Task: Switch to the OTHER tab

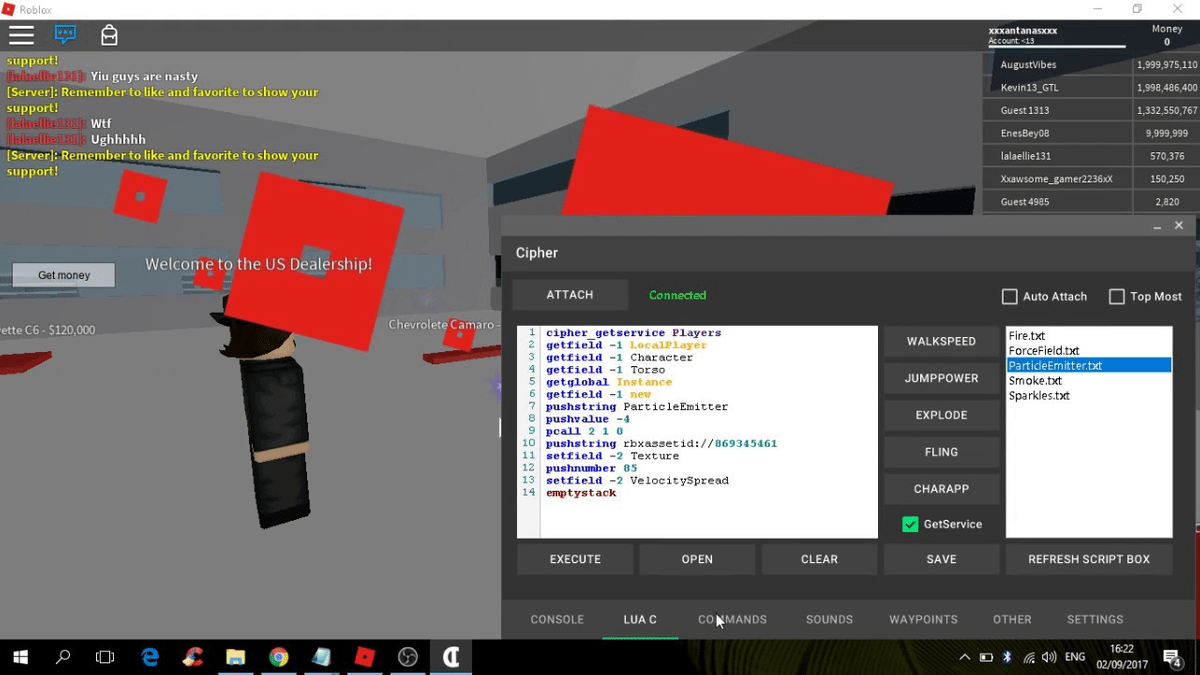Action: 1012,620
